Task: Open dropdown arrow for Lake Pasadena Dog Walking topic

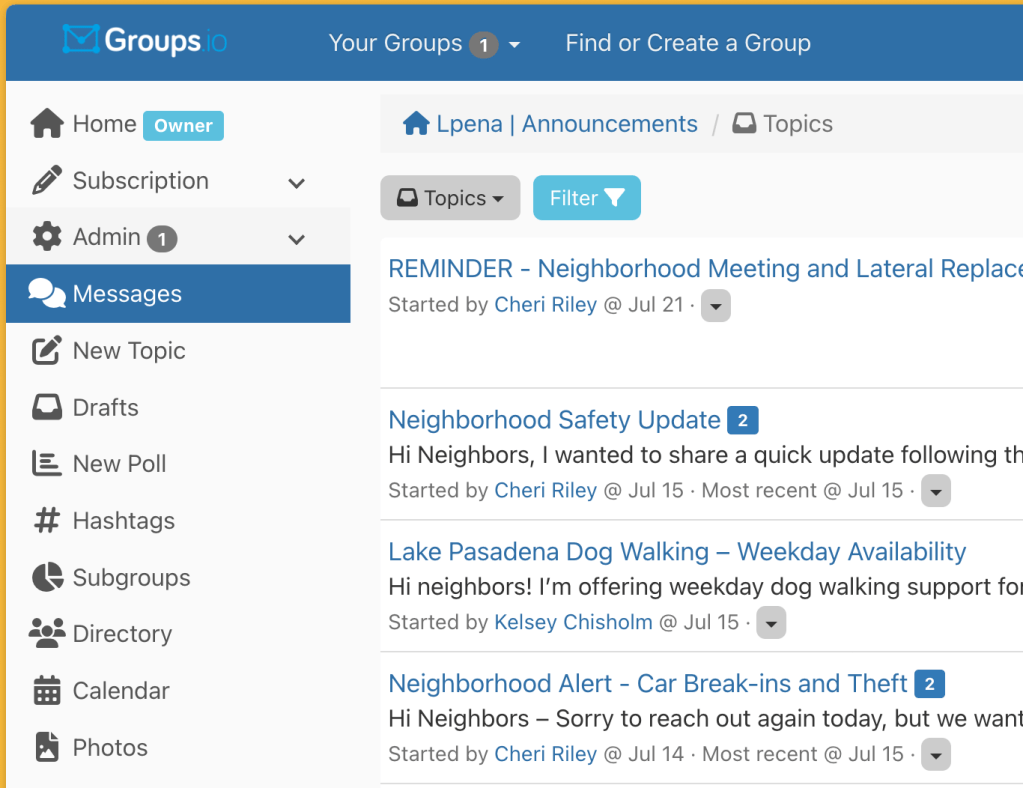Action: click(x=771, y=623)
